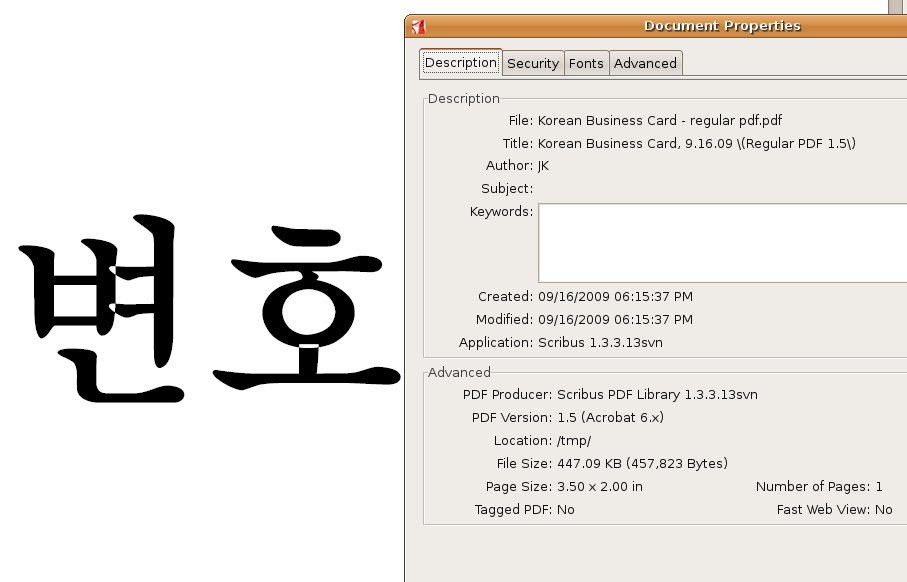Click the Modified date value

pos(615,319)
